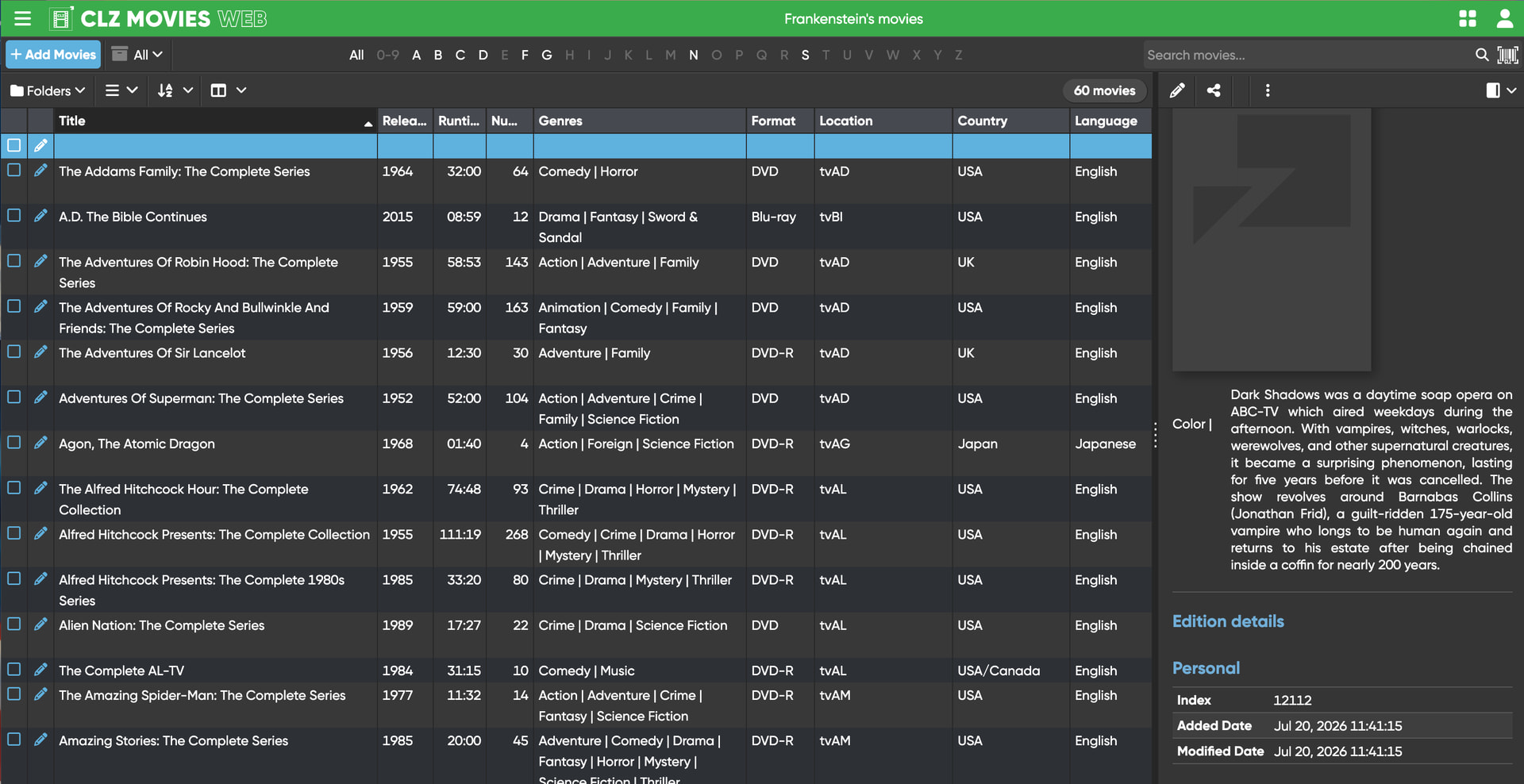Edit the selected movie with the details-panel pencil
The image size is (1524, 784).
pos(1177,90)
